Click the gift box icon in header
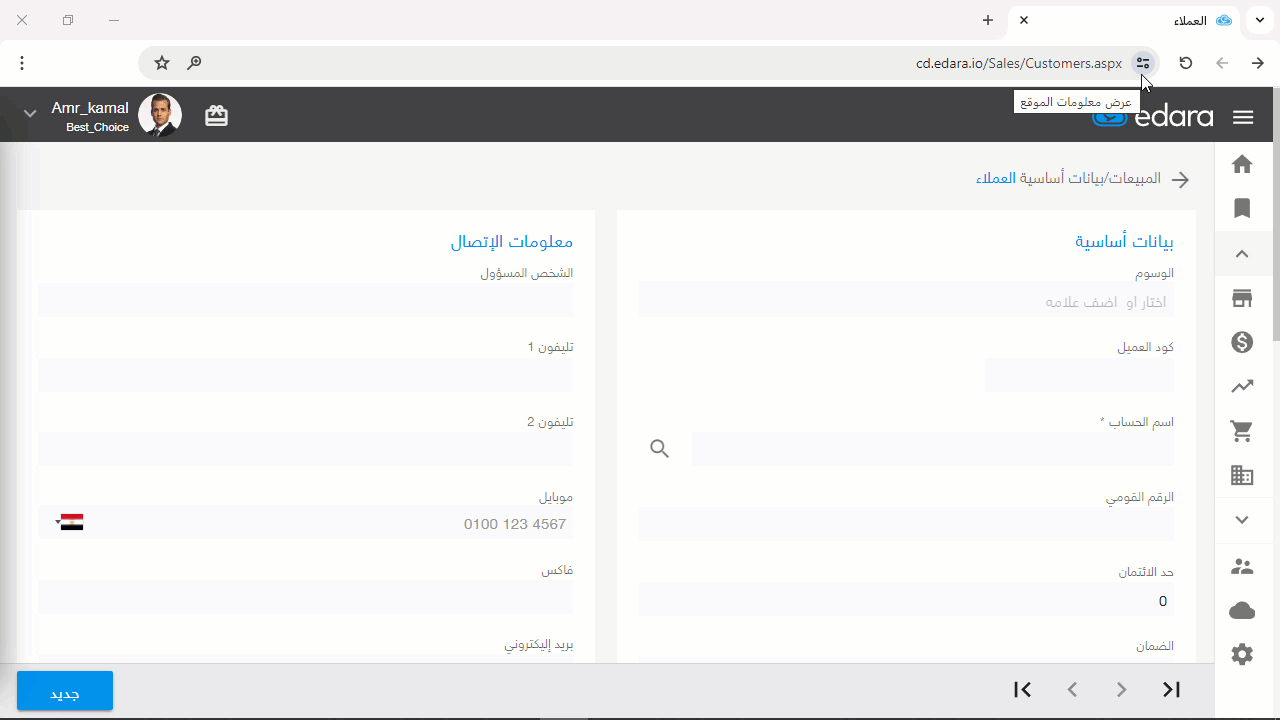 [x=216, y=116]
